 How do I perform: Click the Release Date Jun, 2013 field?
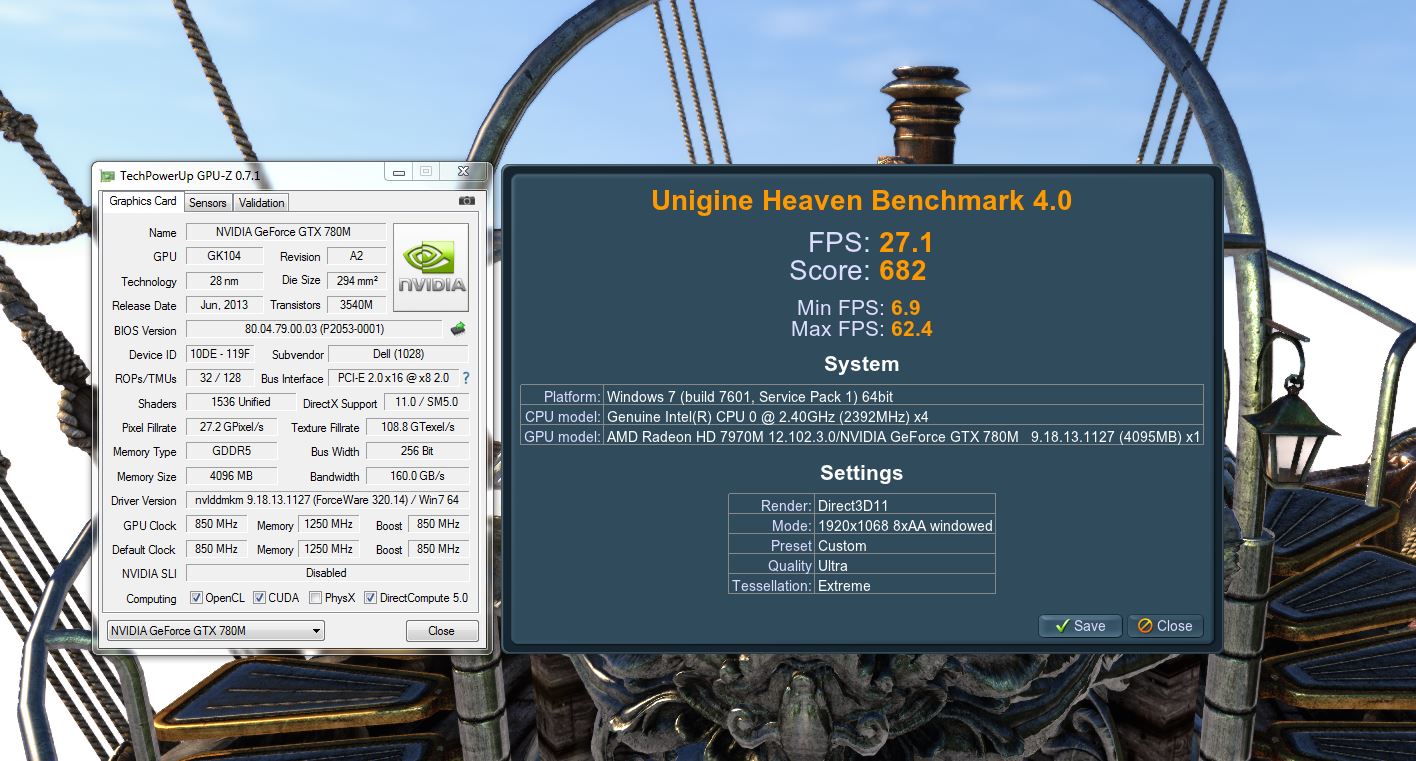[224, 305]
